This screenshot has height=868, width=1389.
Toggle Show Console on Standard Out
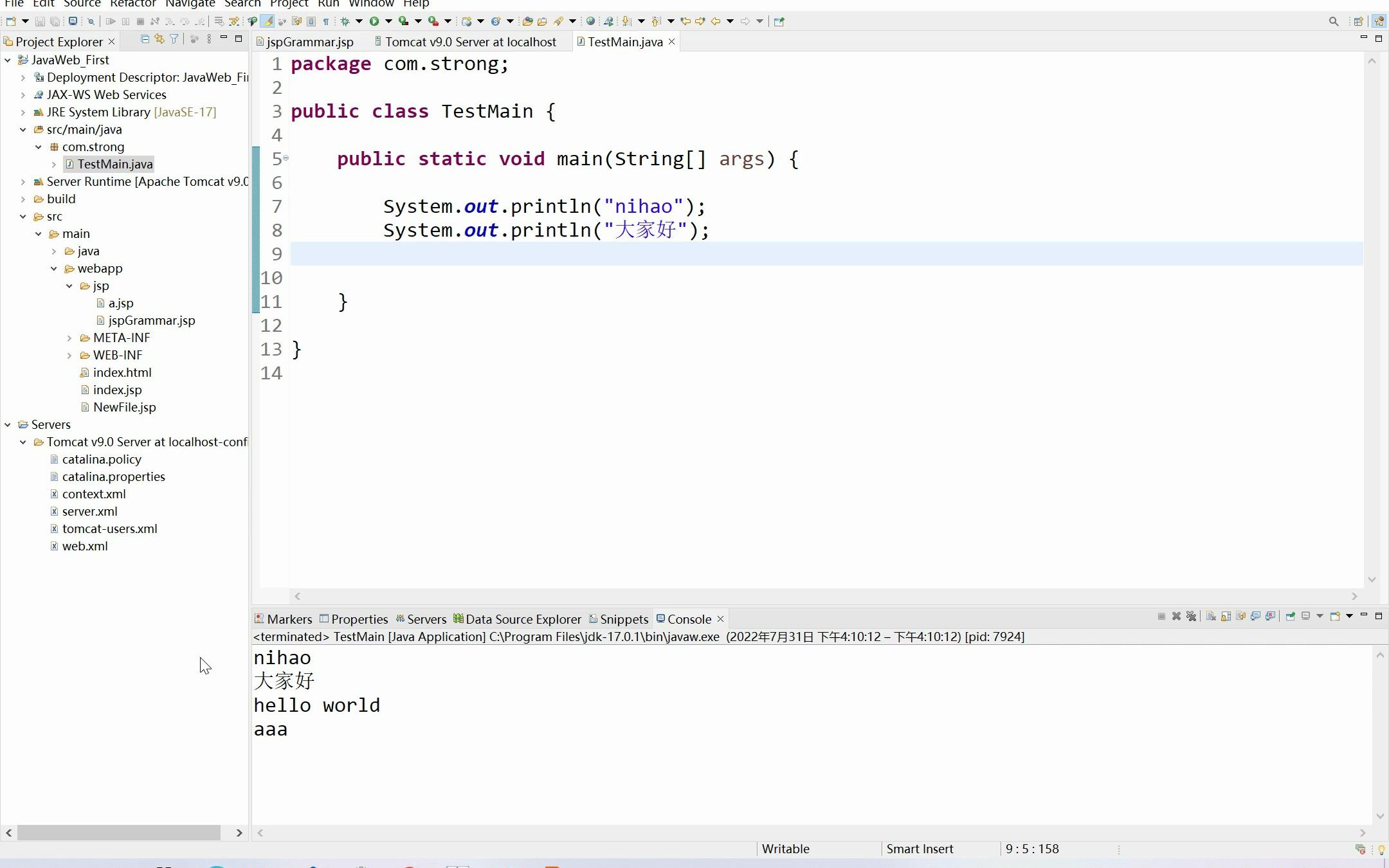[1255, 616]
